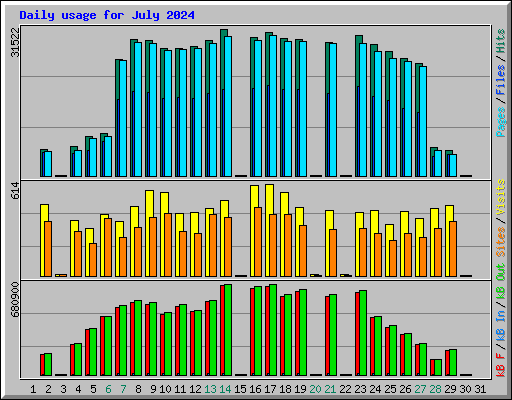The height and width of the screenshot is (400, 512).
Task: Click the 680900 kB axis value
Action: point(15,300)
